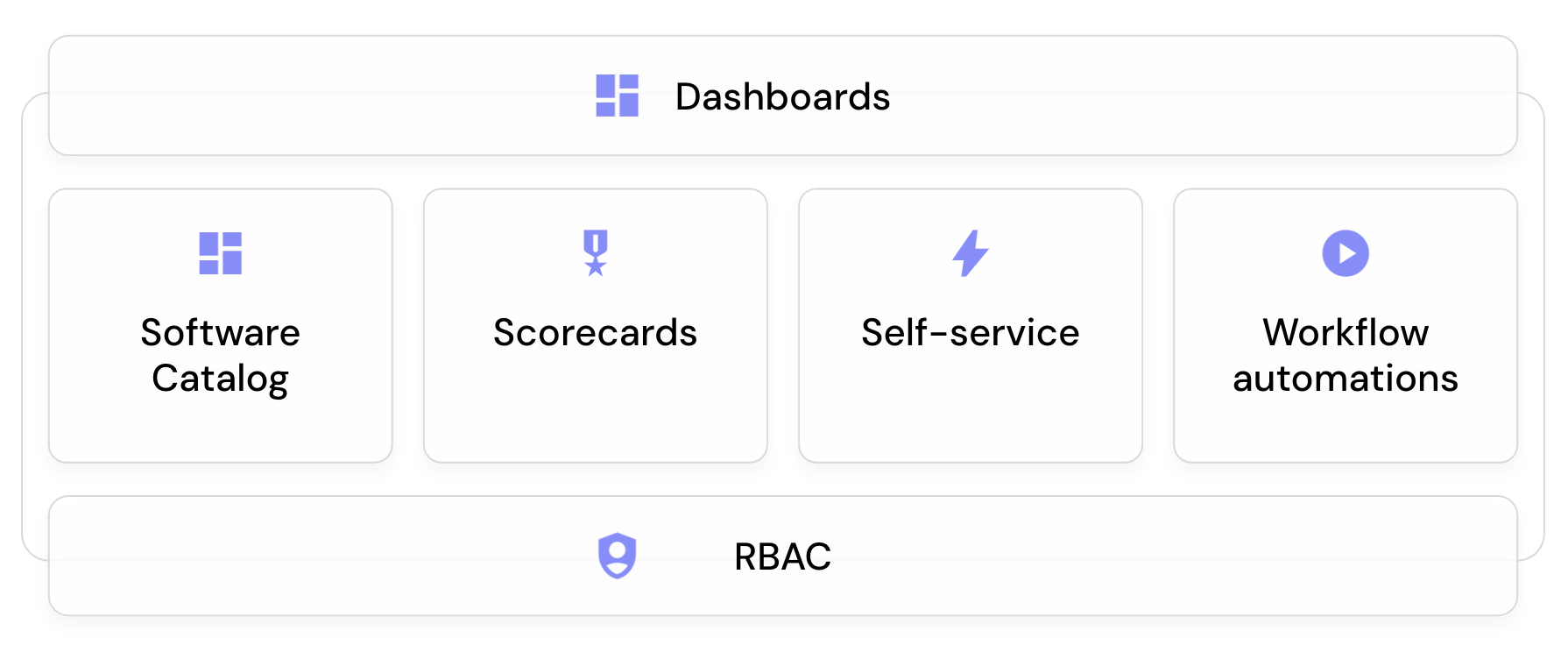The image size is (1568, 652).
Task: Click the Dashboards grid icon
Action: [x=617, y=96]
